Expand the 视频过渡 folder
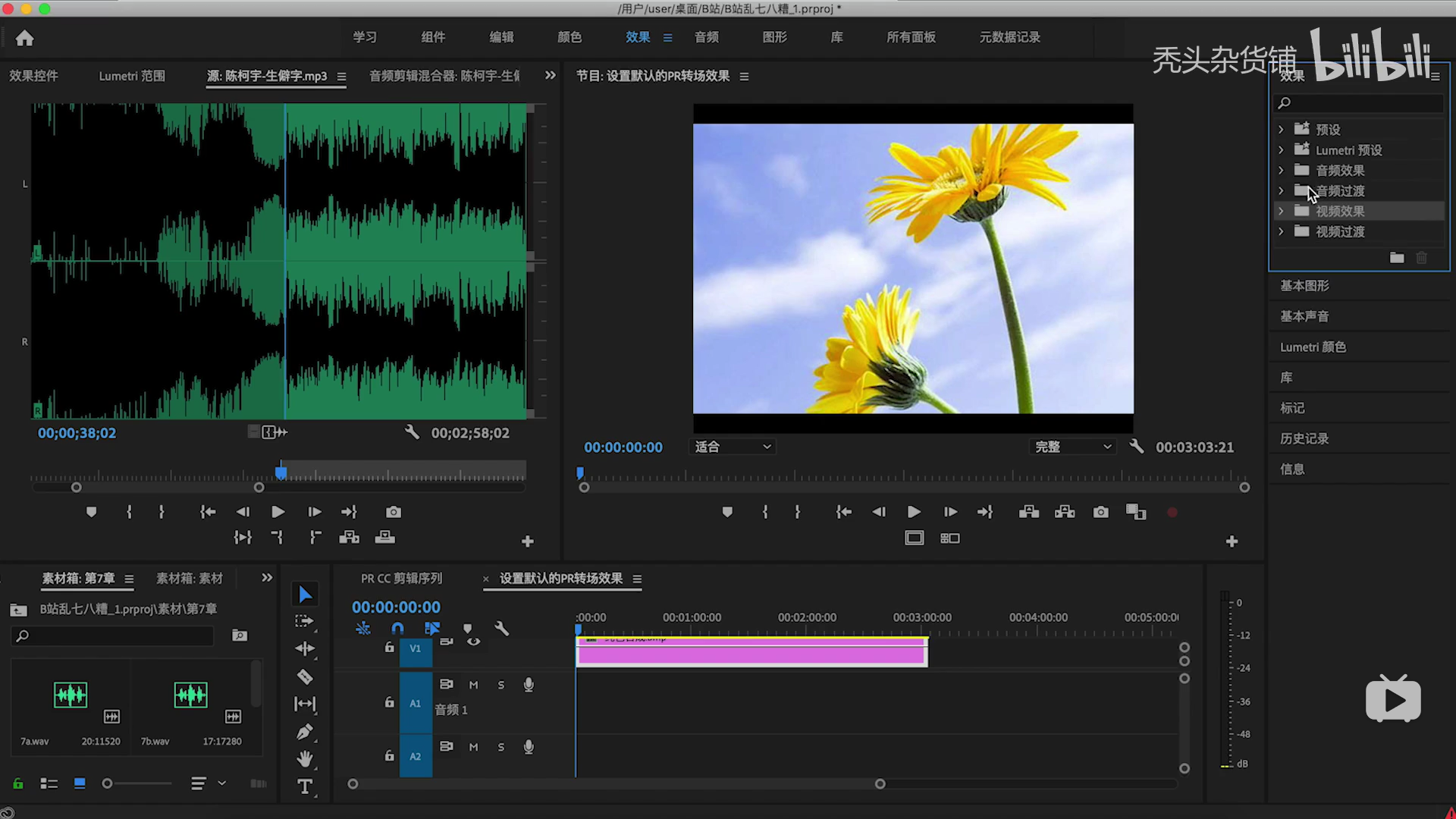This screenshot has height=819, width=1456. (1281, 231)
